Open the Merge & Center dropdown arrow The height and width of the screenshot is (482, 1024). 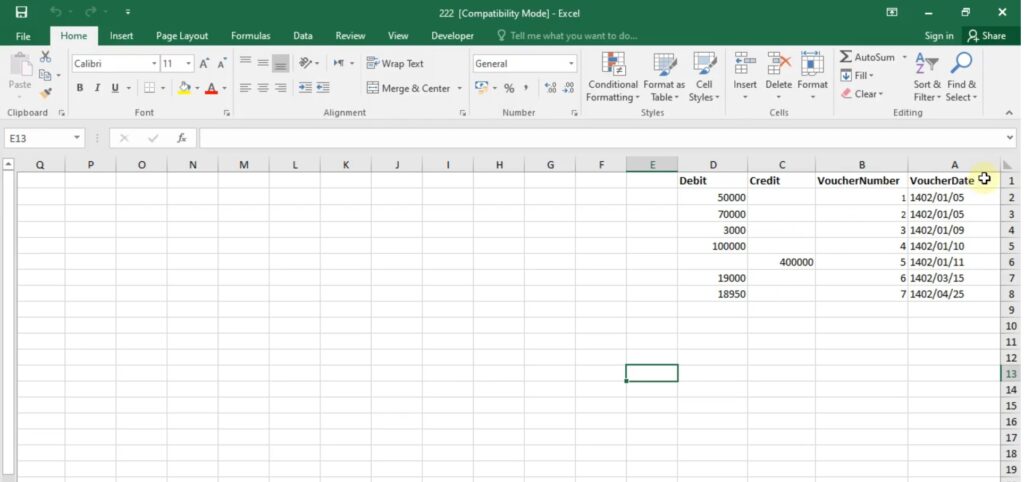[x=459, y=88]
